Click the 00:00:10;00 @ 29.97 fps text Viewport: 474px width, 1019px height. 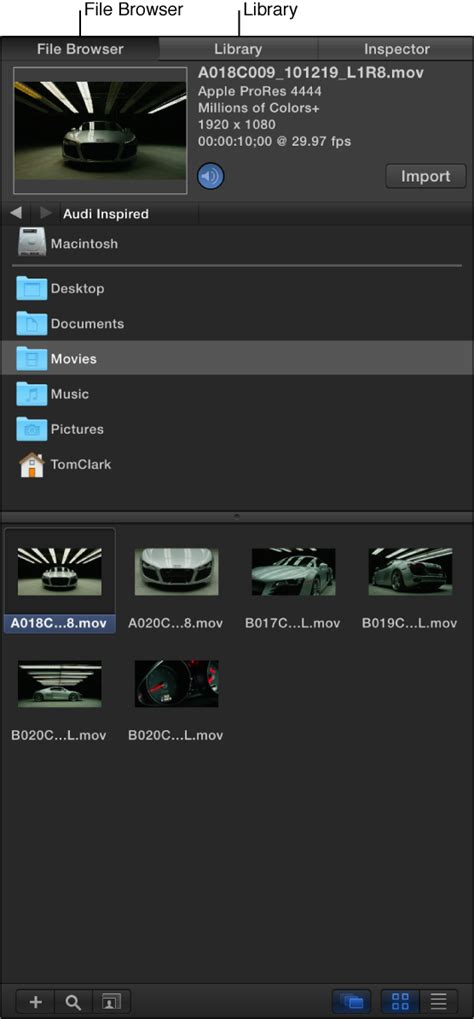274,141
